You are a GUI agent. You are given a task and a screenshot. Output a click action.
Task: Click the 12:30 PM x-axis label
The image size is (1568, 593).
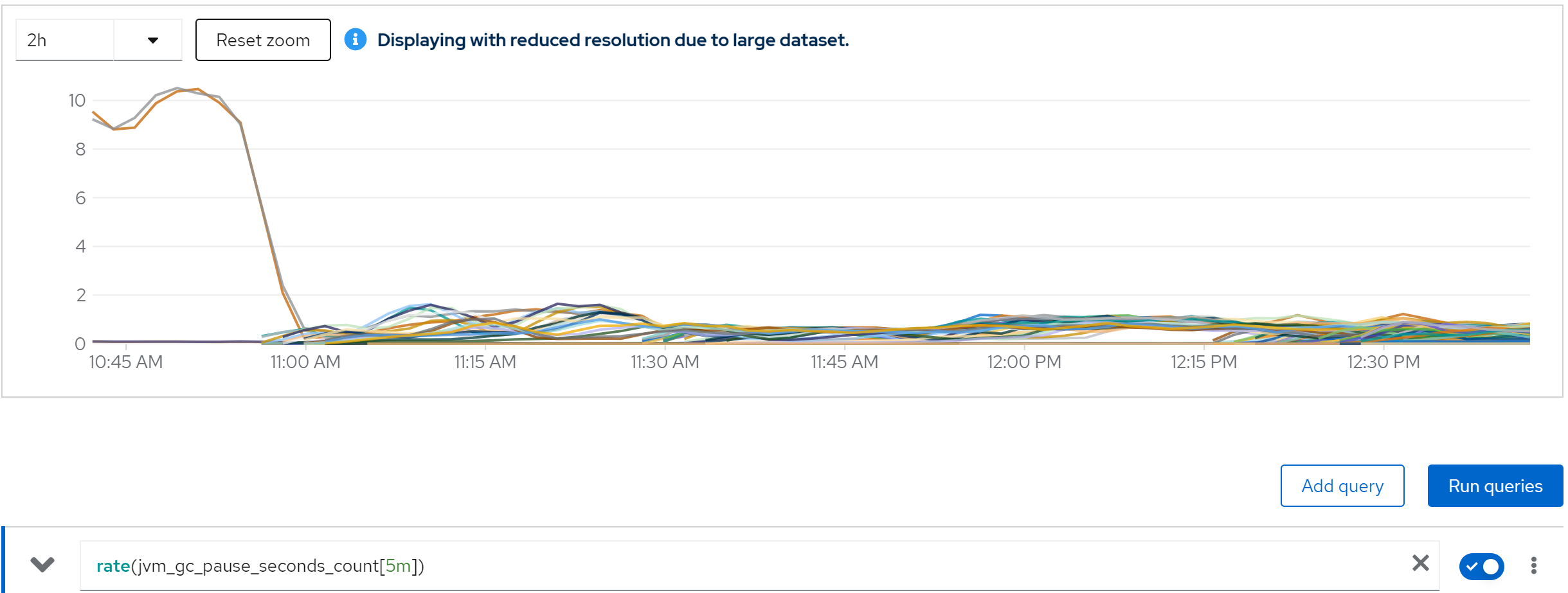pos(1383,362)
